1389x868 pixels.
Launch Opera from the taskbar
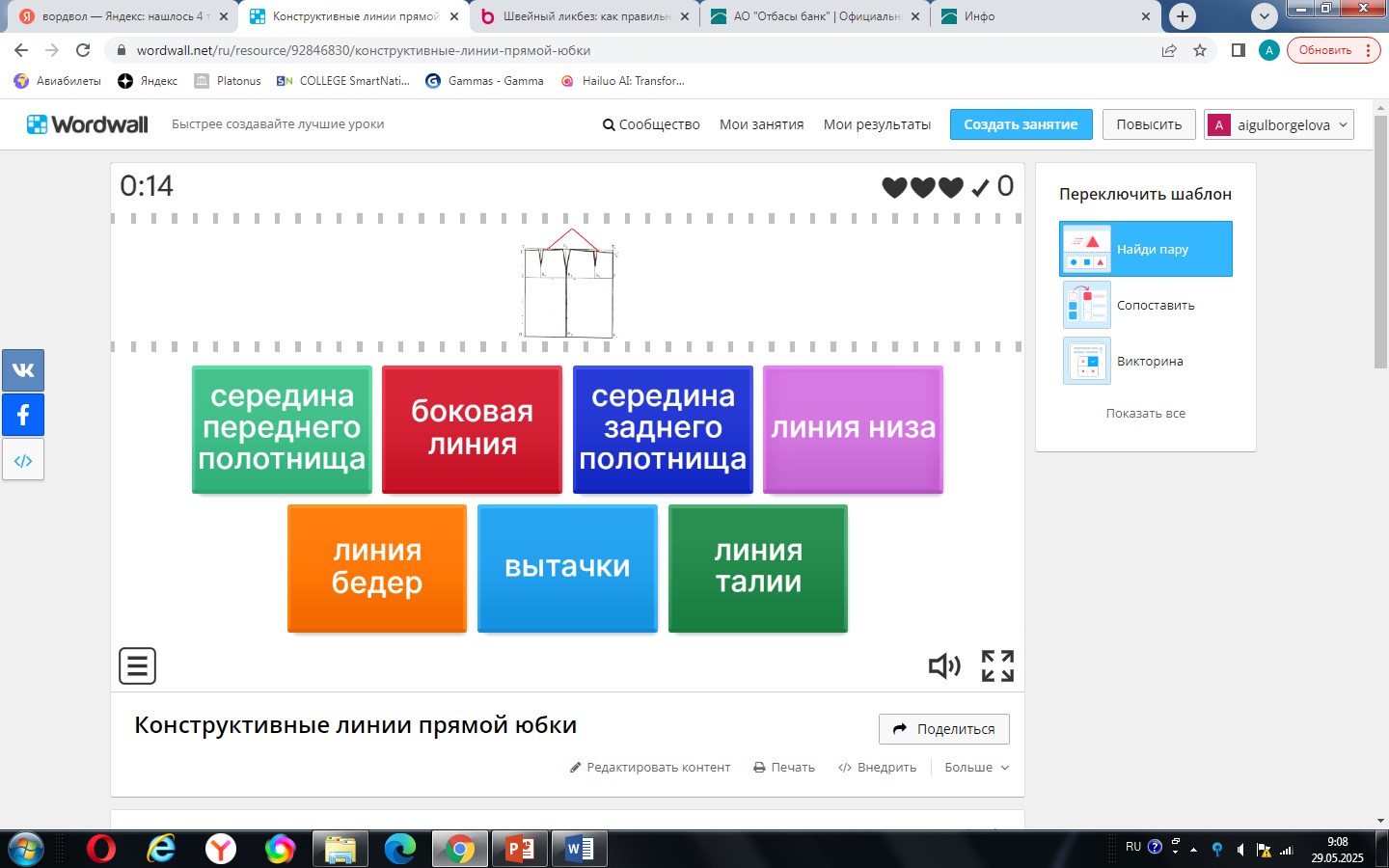coord(101,849)
